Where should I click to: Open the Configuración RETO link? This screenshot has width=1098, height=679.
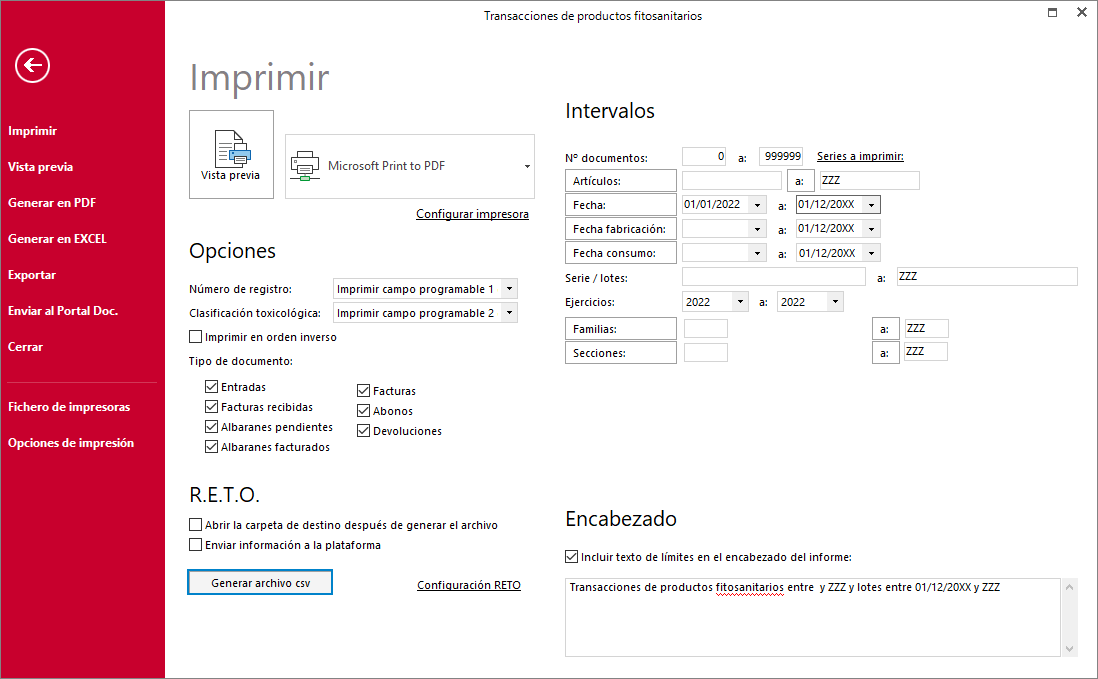click(468, 585)
